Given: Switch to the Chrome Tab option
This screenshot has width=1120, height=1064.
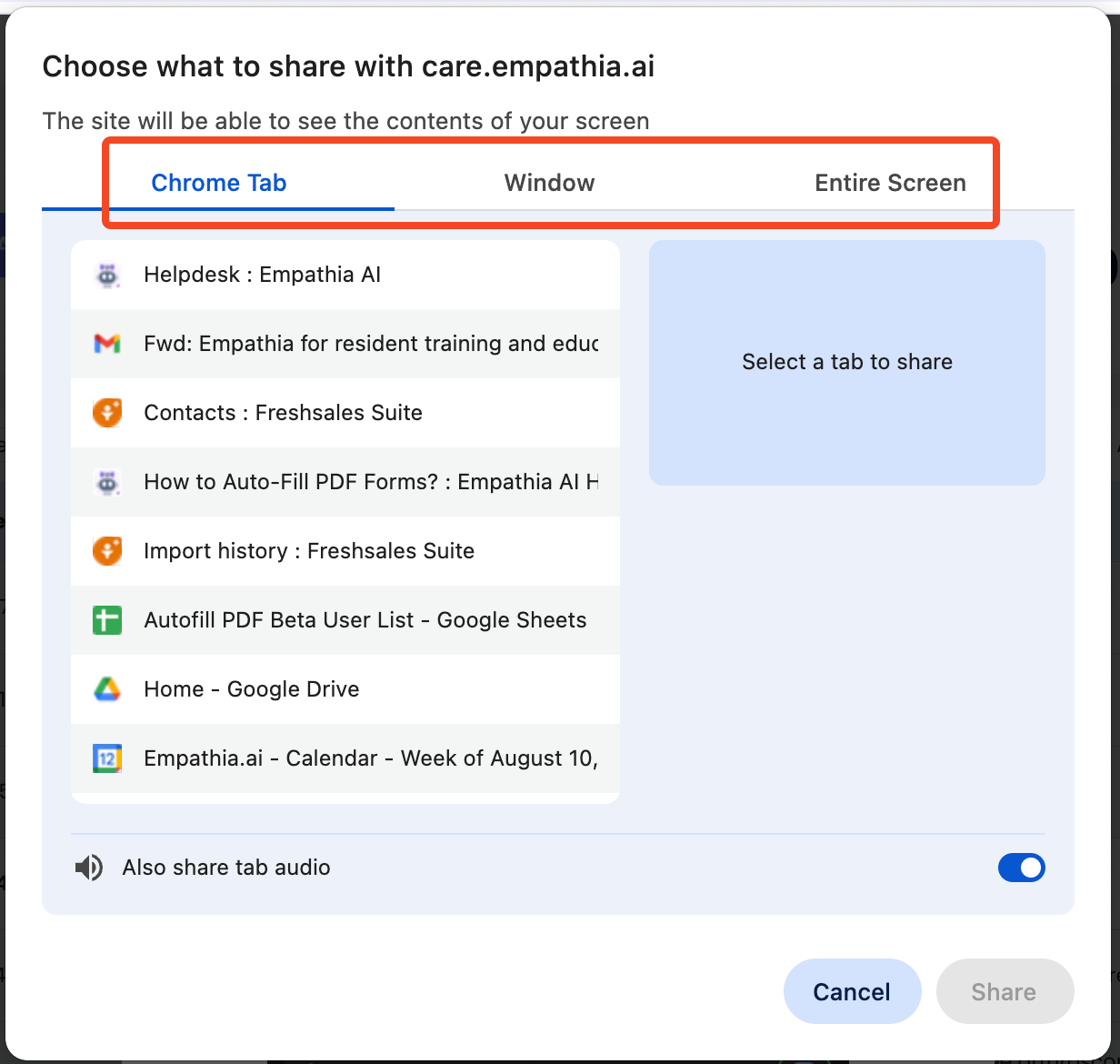Looking at the screenshot, I should (x=218, y=183).
